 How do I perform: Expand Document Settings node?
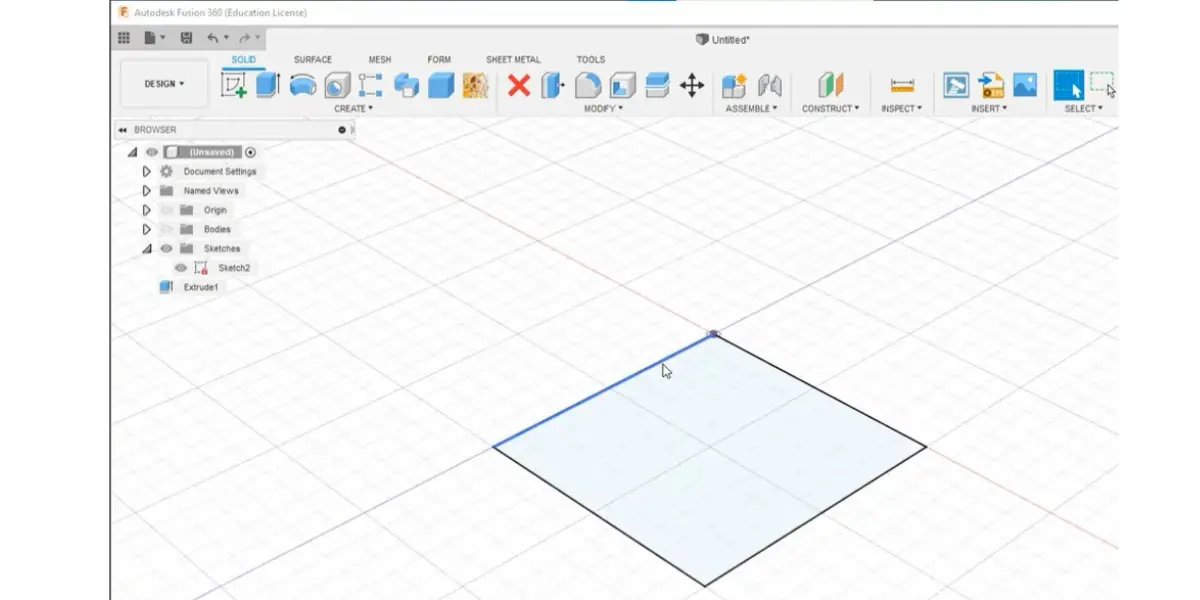point(147,171)
